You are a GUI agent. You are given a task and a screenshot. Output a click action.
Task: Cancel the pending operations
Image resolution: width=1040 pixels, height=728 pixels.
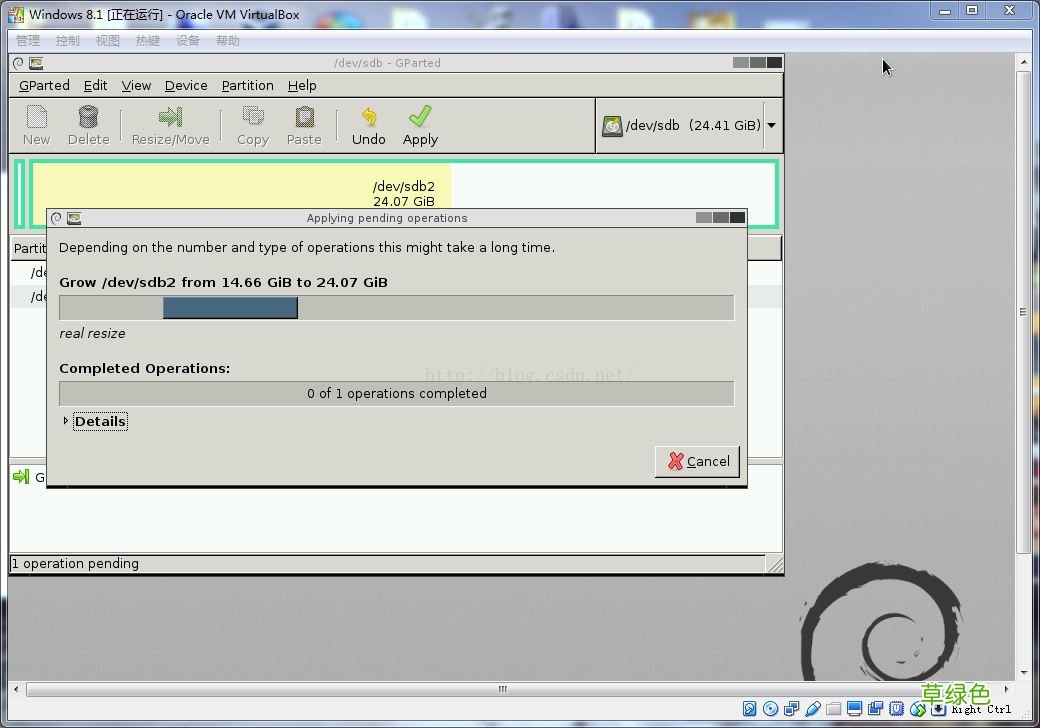(697, 461)
